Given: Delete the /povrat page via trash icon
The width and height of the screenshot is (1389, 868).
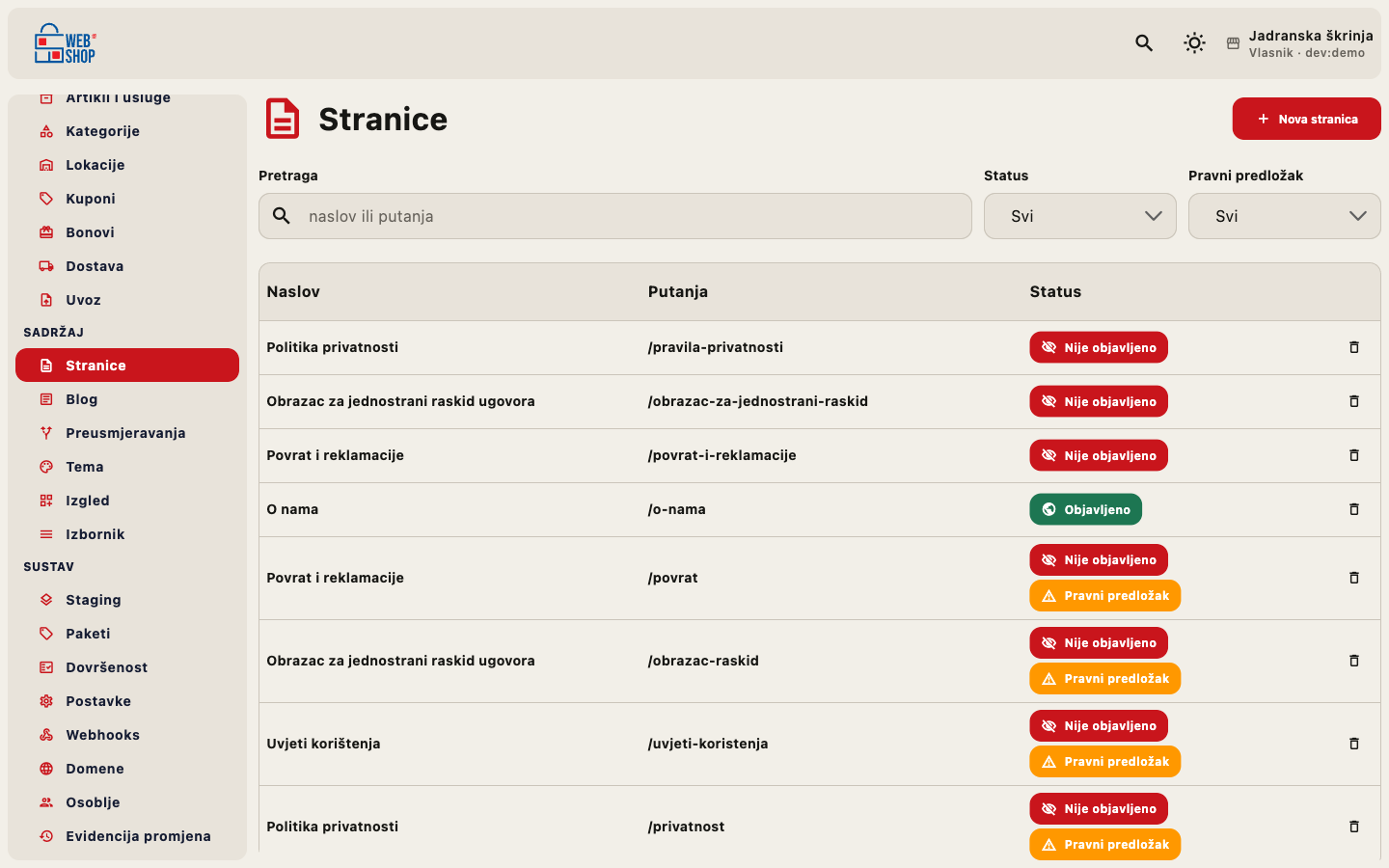Looking at the screenshot, I should [1354, 578].
